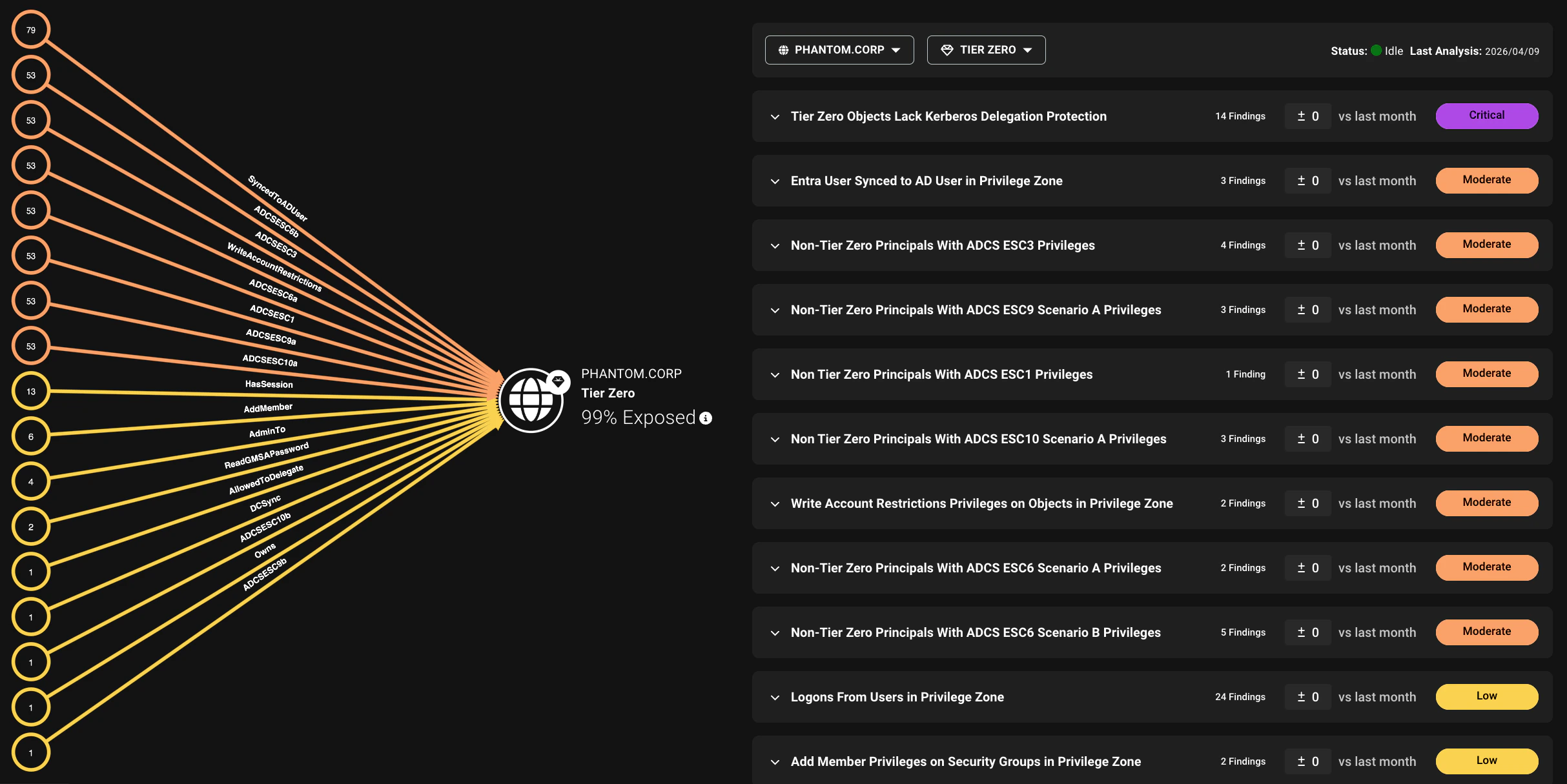
Task: Click the ± 0 indicator on the Logons From Users row
Action: pos(1307,697)
